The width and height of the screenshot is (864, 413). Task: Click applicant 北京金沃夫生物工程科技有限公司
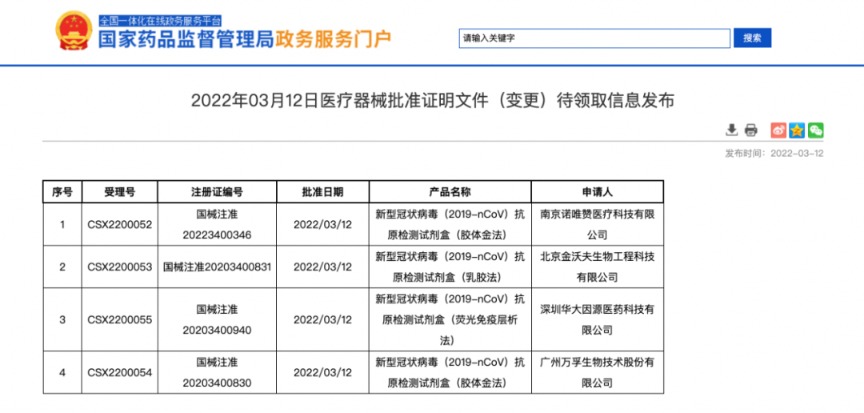click(x=597, y=267)
